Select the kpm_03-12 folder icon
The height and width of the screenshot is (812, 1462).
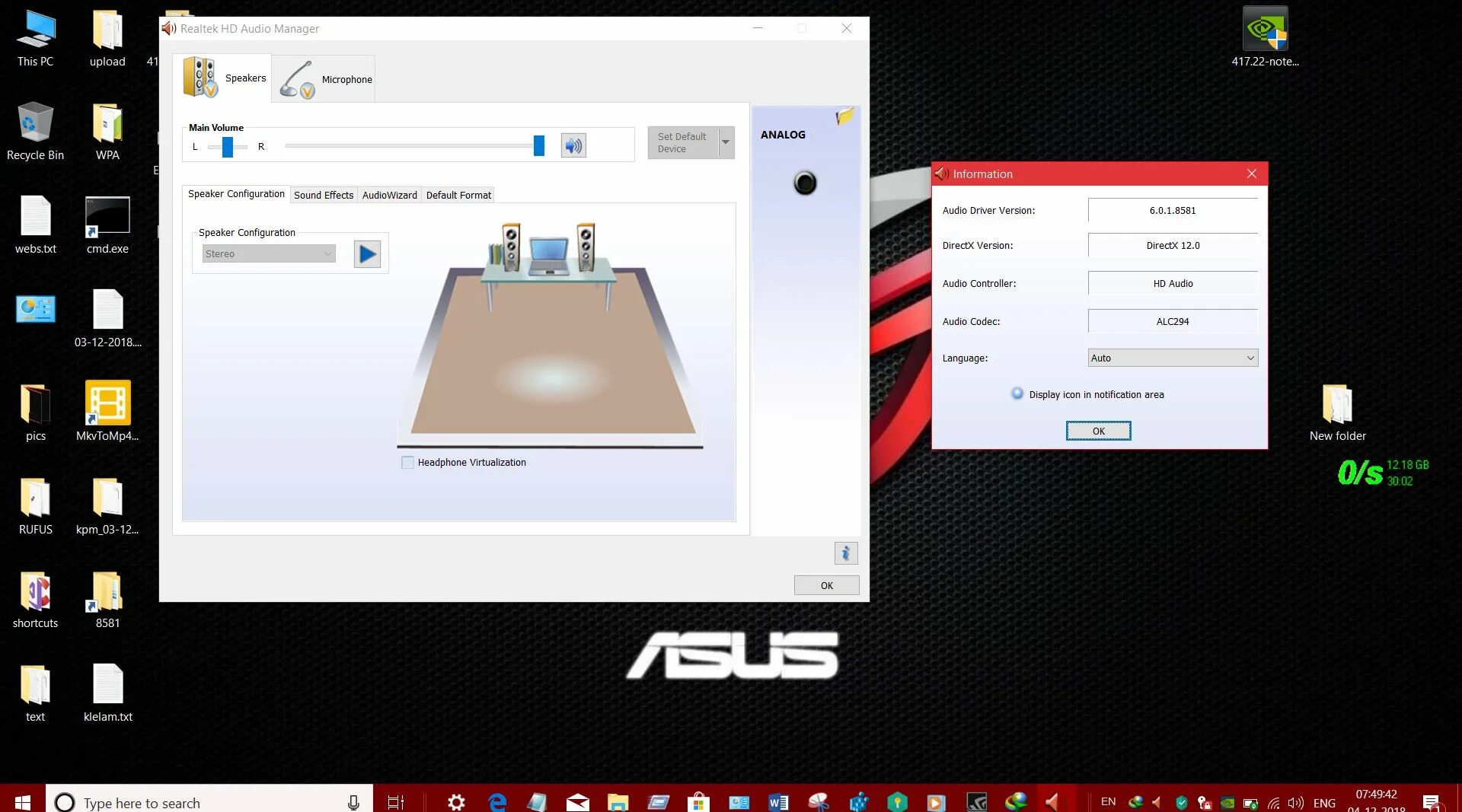pyautogui.click(x=107, y=506)
